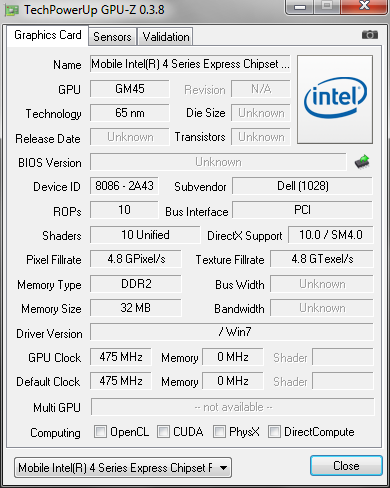Tick the DirectCompute checkbox
The height and width of the screenshot is (488, 390).
pyautogui.click(x=274, y=431)
